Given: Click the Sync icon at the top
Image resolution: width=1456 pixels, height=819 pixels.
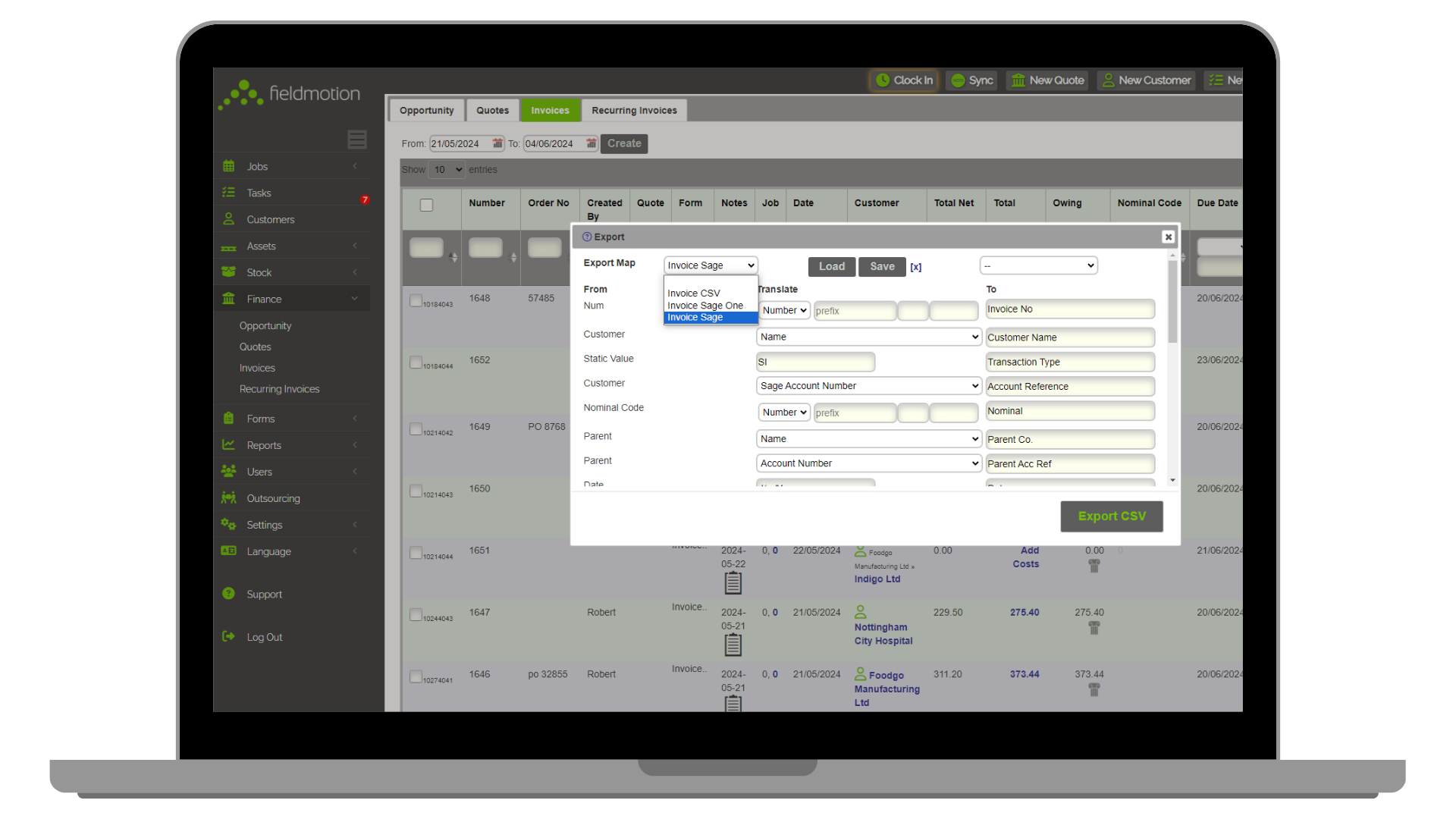Looking at the screenshot, I should point(956,80).
